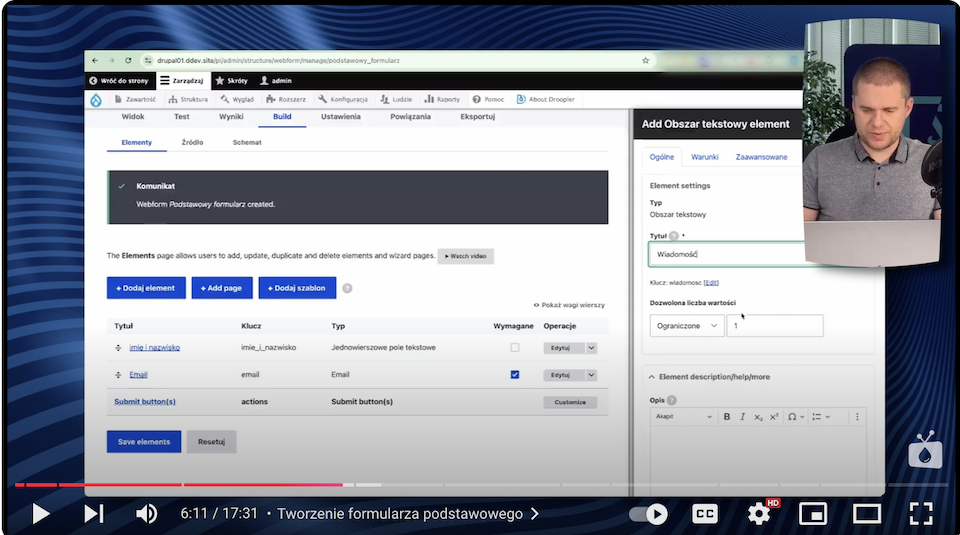This screenshot has width=960, height=535.
Task: Select the Elementy secondary tab
Action: pyautogui.click(x=137, y=143)
